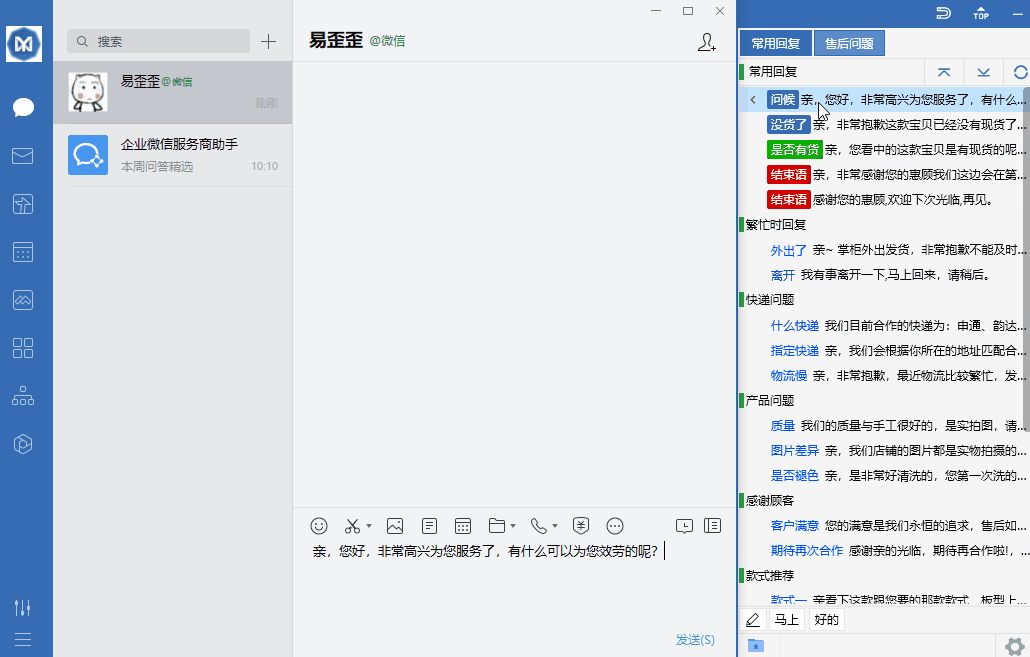Open the mail icon in the left sidebar
1030x657 pixels.
tap(23, 155)
